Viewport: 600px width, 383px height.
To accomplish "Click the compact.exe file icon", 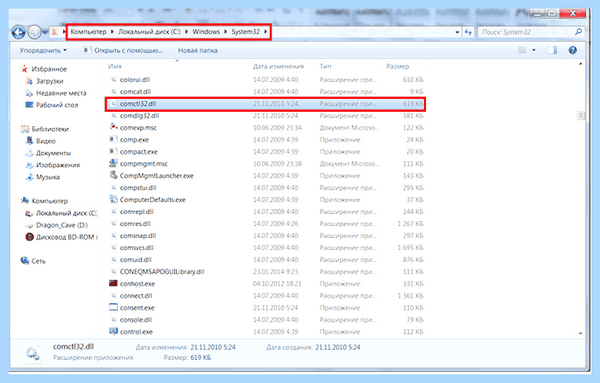I will point(113,152).
